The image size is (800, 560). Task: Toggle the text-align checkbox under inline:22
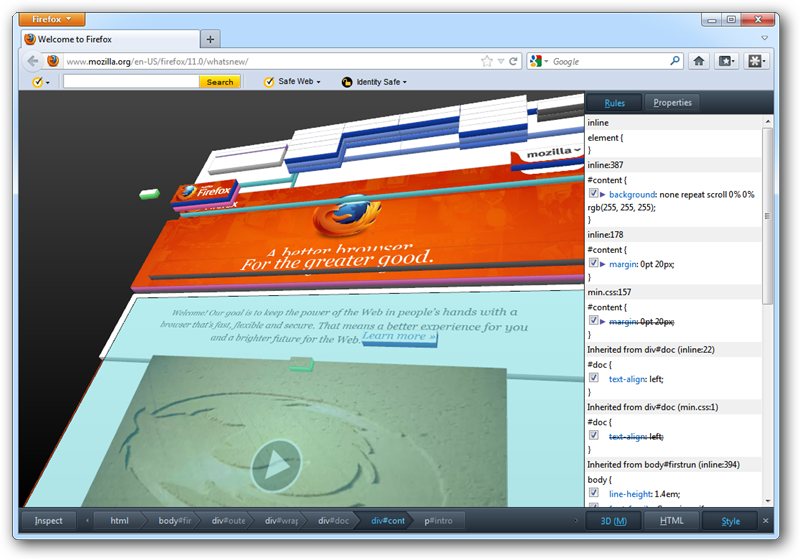[593, 378]
